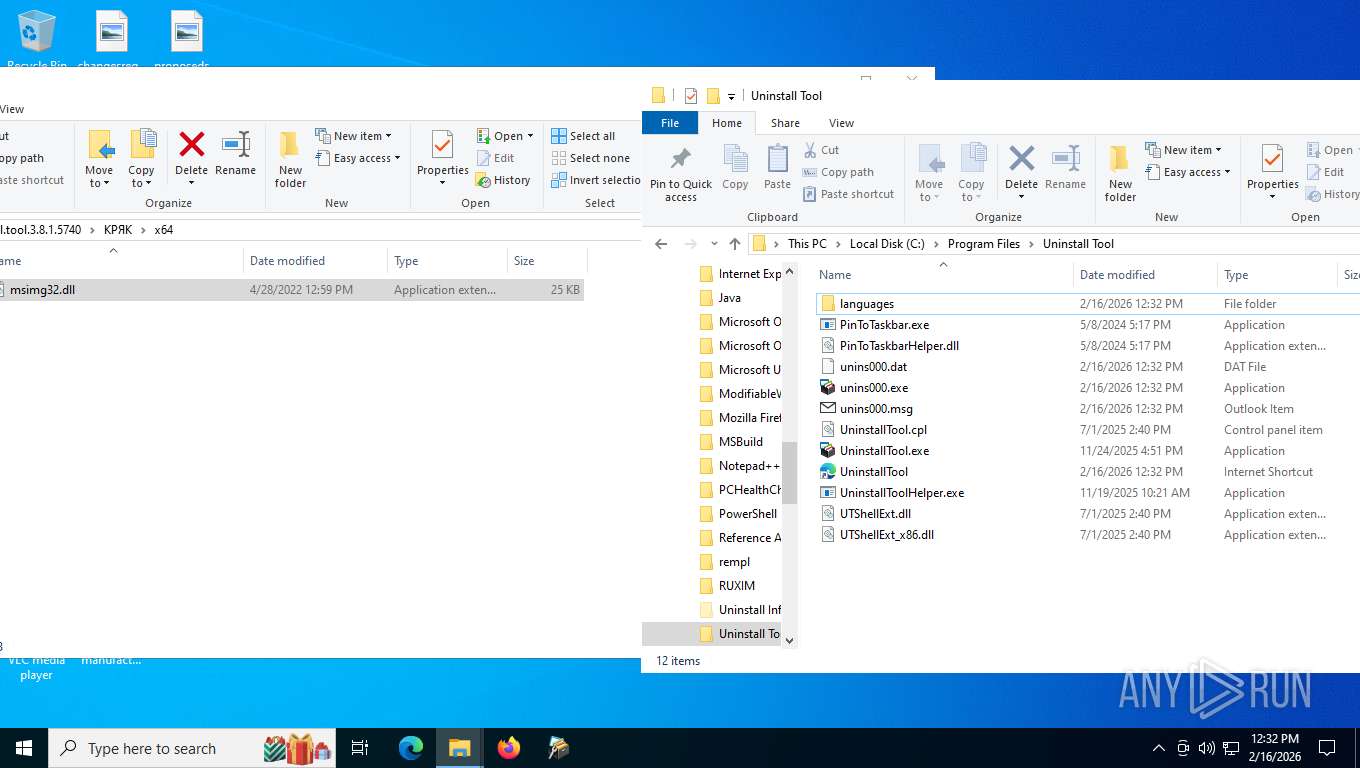Click Properties in Uninstall Tool window ribbon

pyautogui.click(x=1272, y=172)
